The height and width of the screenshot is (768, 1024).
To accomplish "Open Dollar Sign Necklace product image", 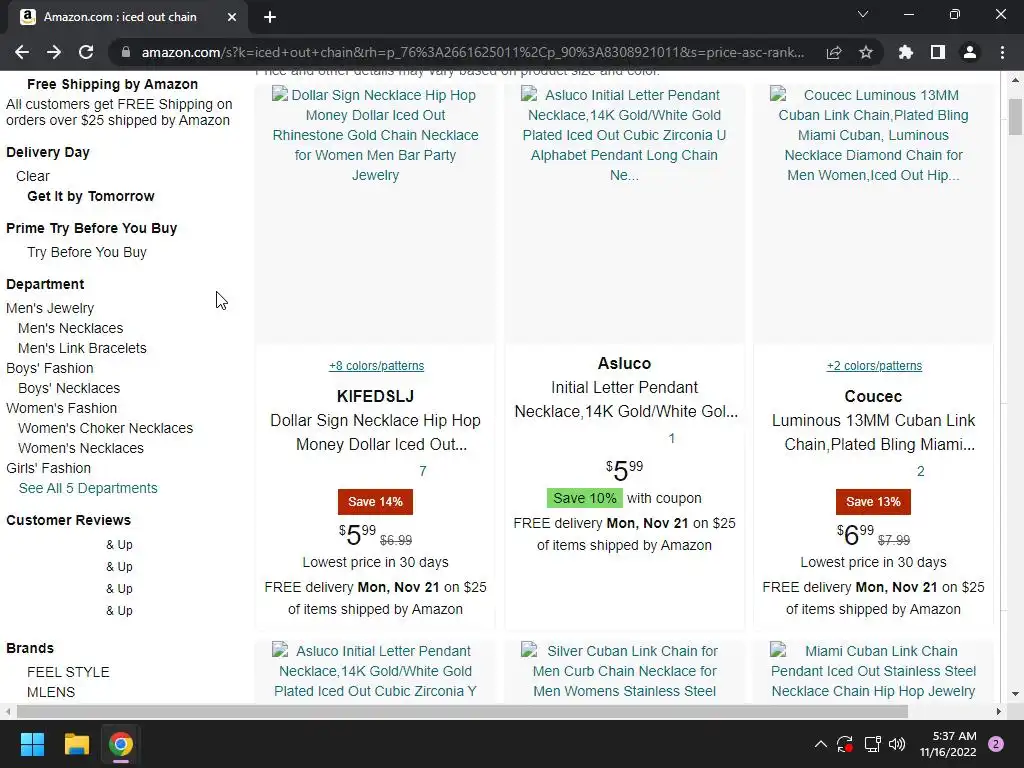I will tap(376, 213).
